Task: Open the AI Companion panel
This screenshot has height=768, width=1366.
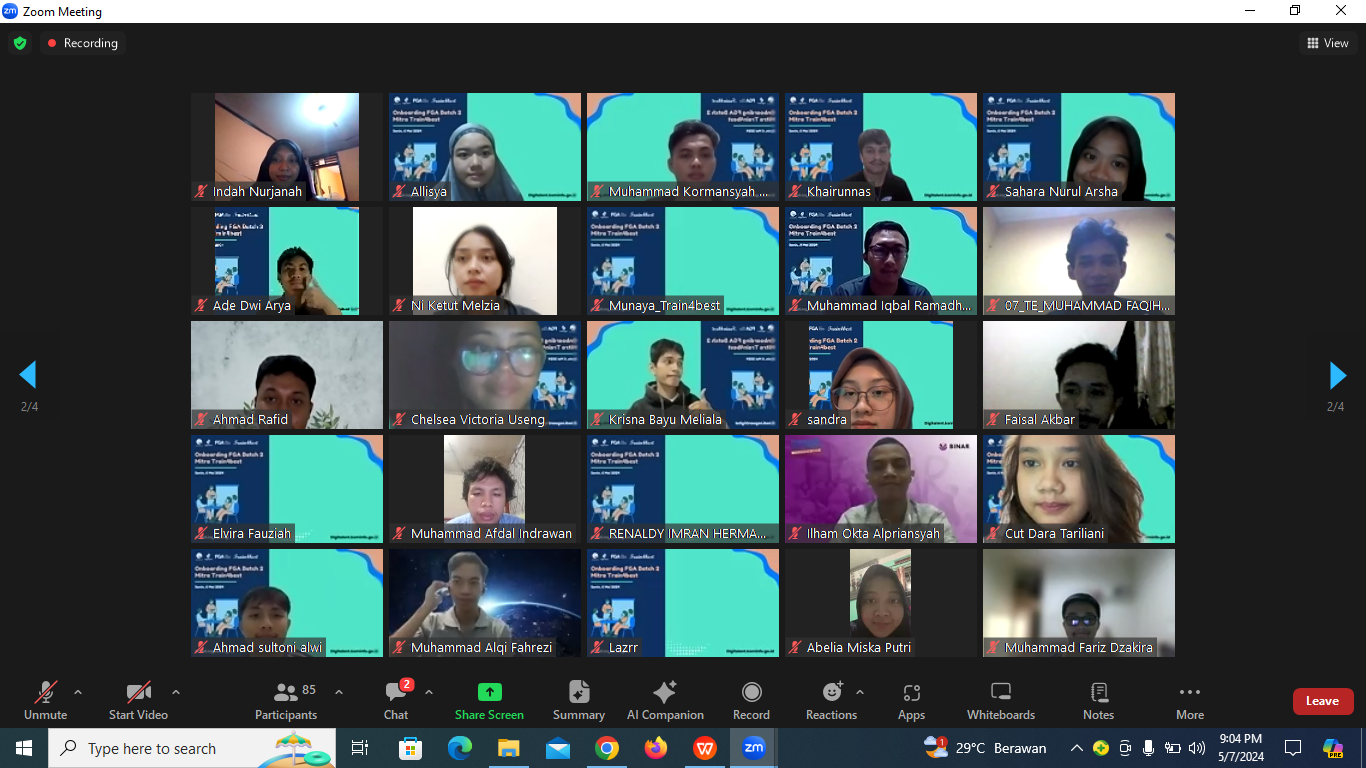Action: tap(664, 700)
